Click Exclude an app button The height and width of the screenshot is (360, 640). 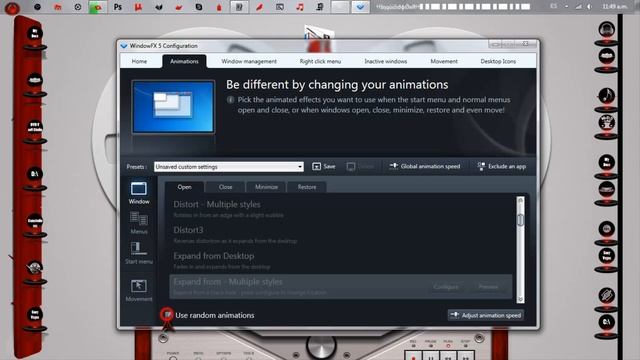click(501, 167)
